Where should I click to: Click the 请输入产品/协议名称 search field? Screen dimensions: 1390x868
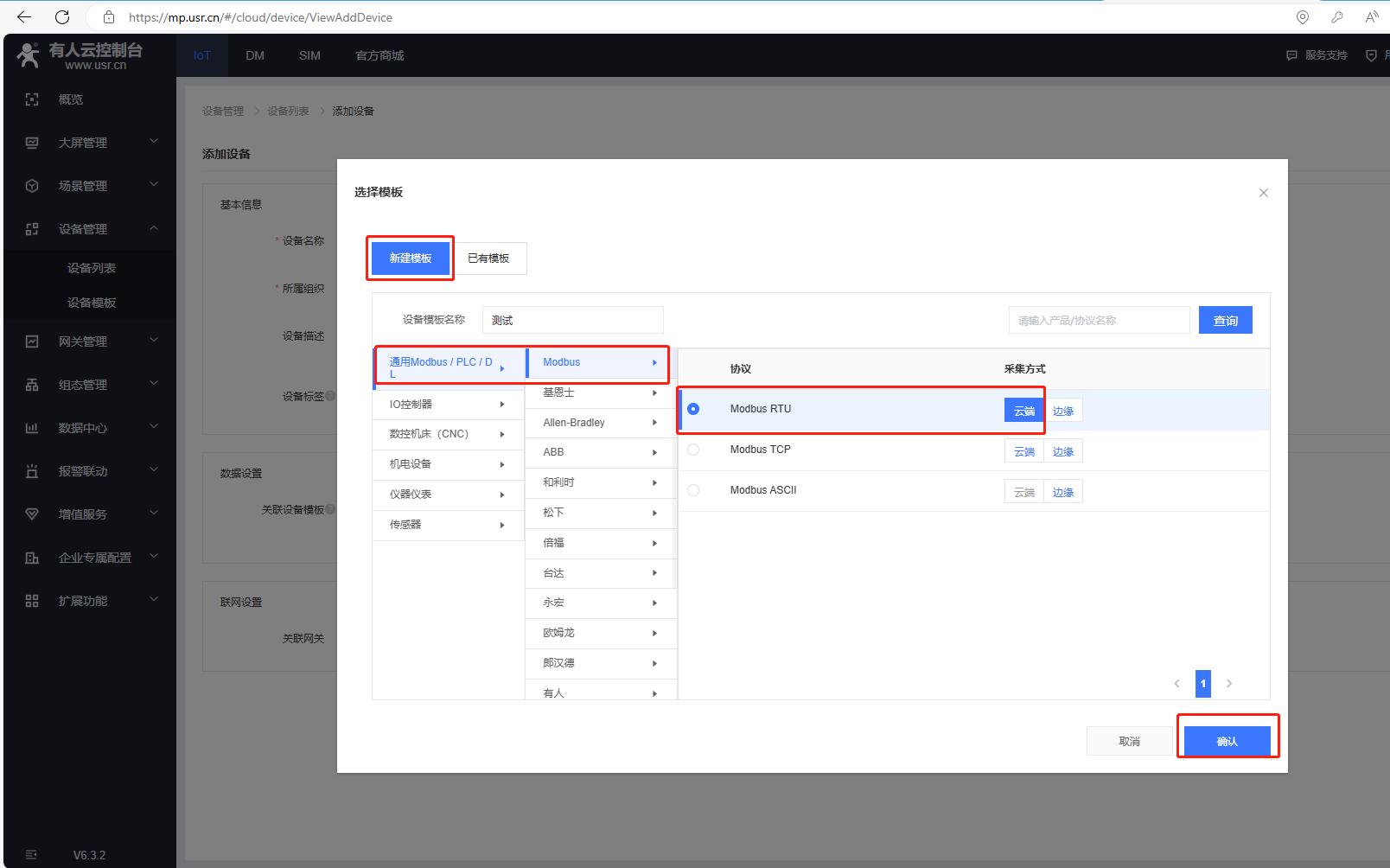(x=1098, y=321)
